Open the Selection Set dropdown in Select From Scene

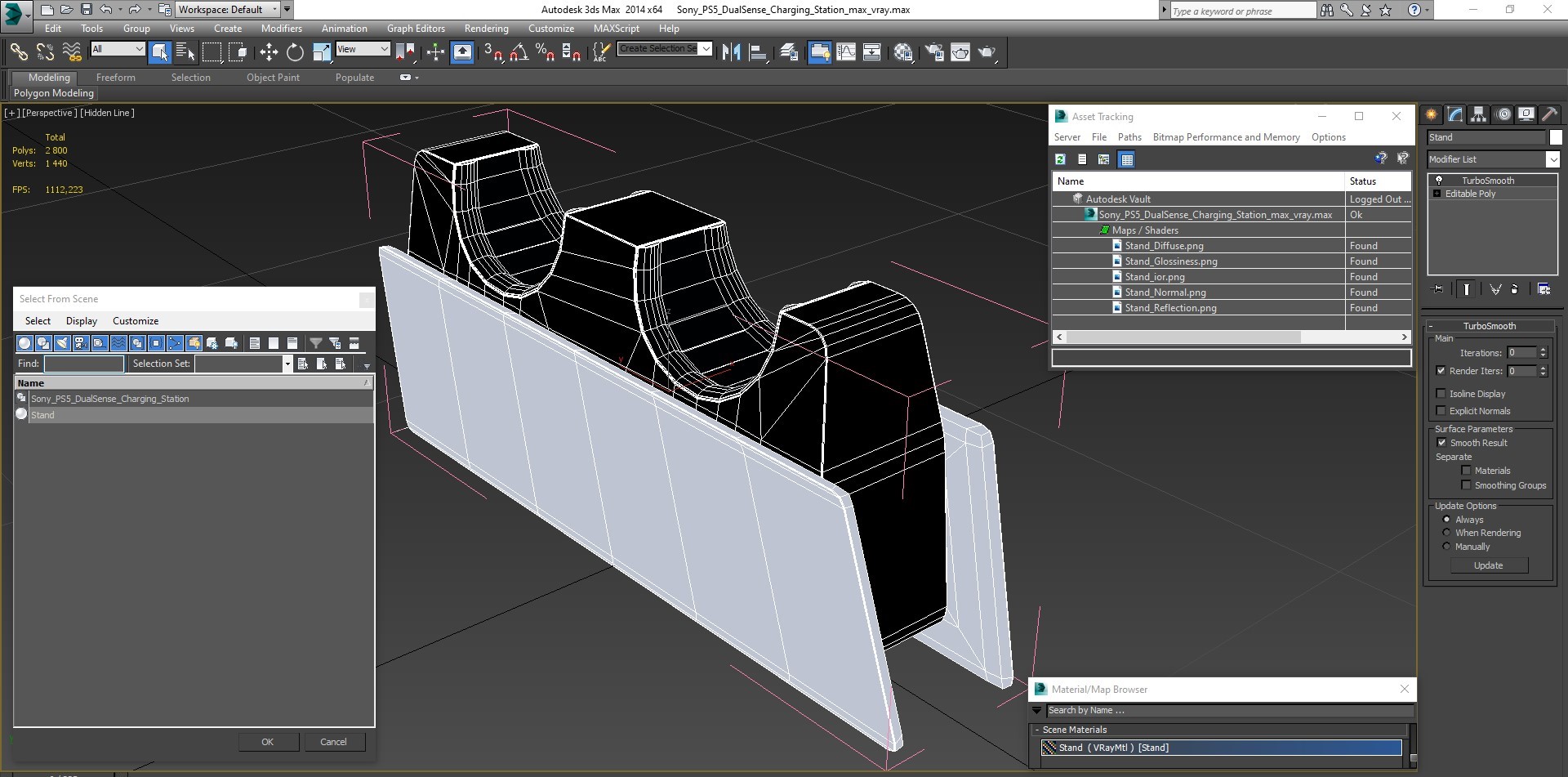click(x=287, y=364)
